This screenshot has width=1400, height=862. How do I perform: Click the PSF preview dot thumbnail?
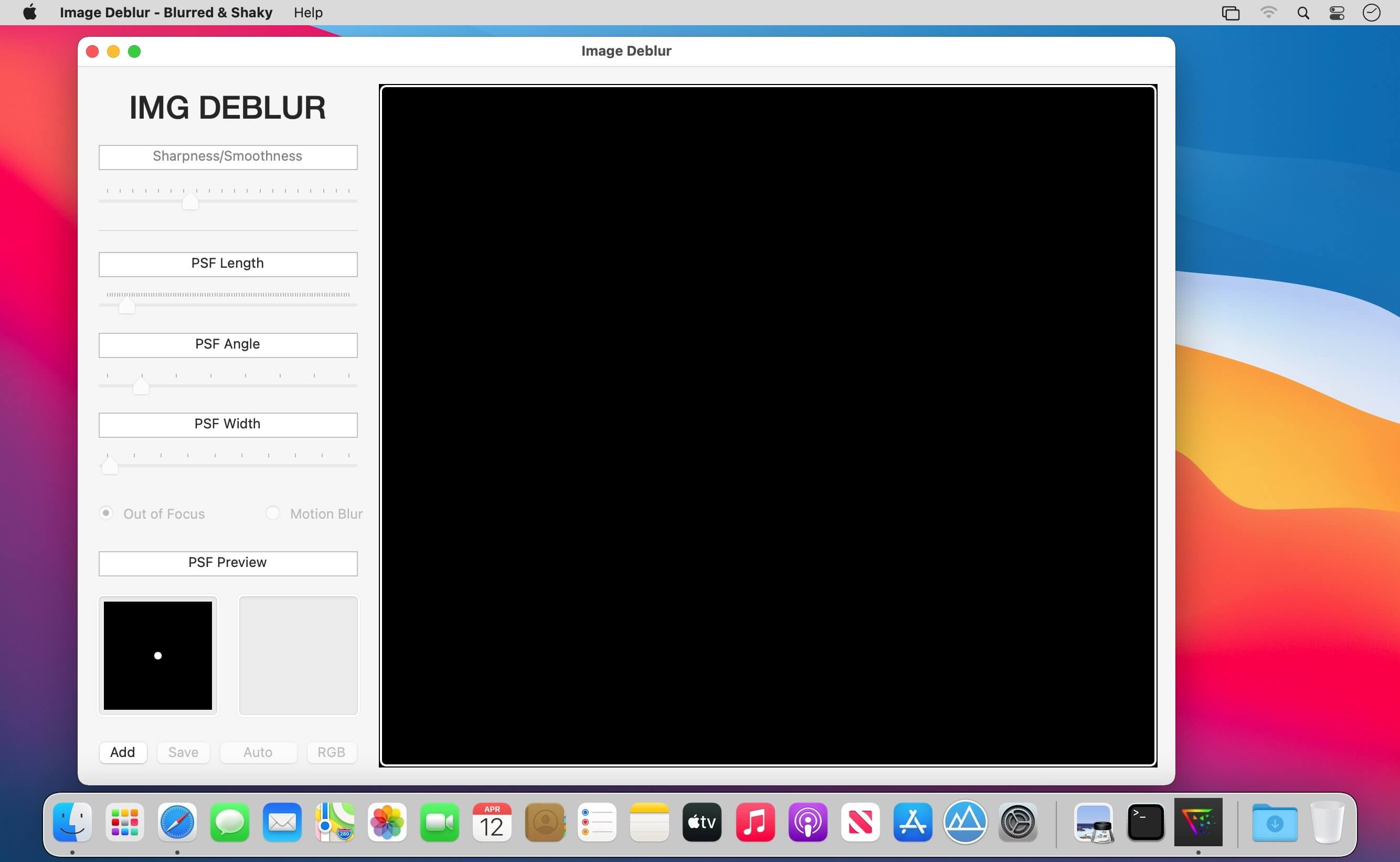click(158, 656)
